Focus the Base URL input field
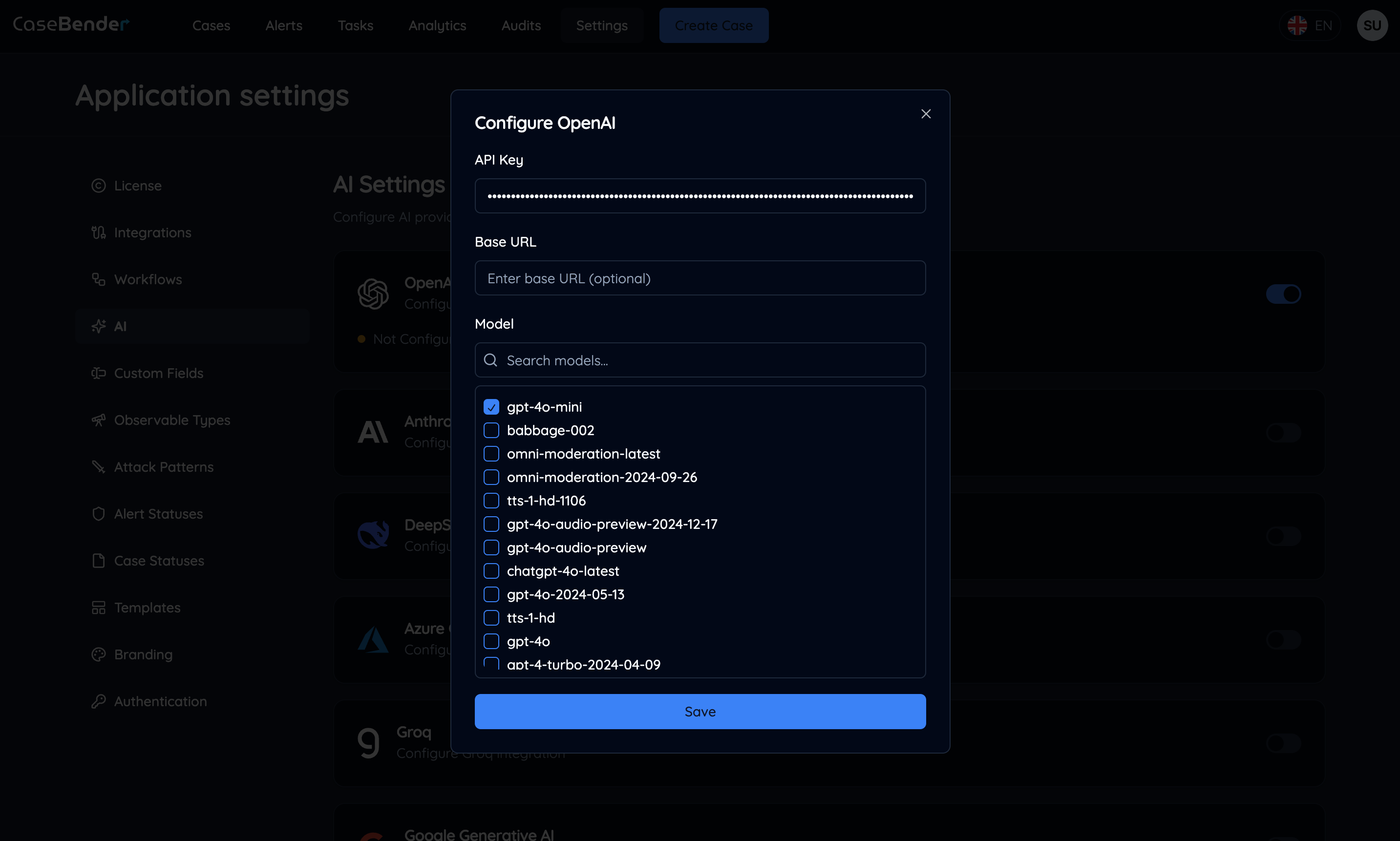The height and width of the screenshot is (841, 1400). click(x=700, y=278)
